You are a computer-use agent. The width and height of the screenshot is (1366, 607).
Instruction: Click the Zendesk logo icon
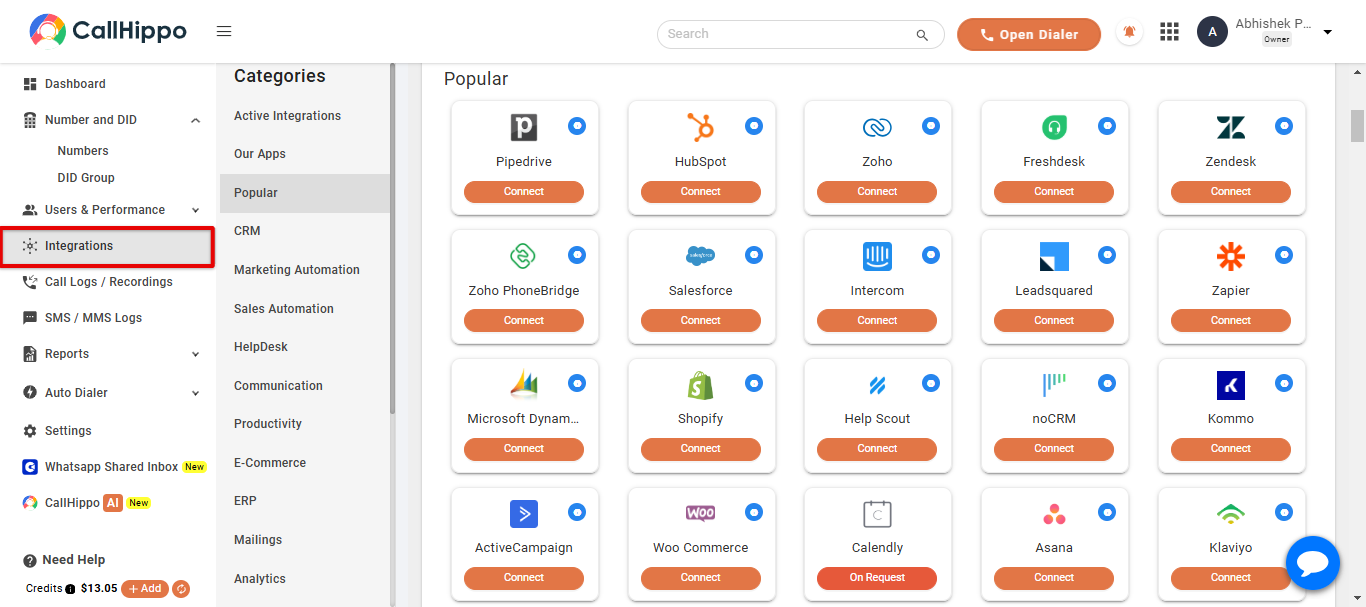tap(1231, 127)
